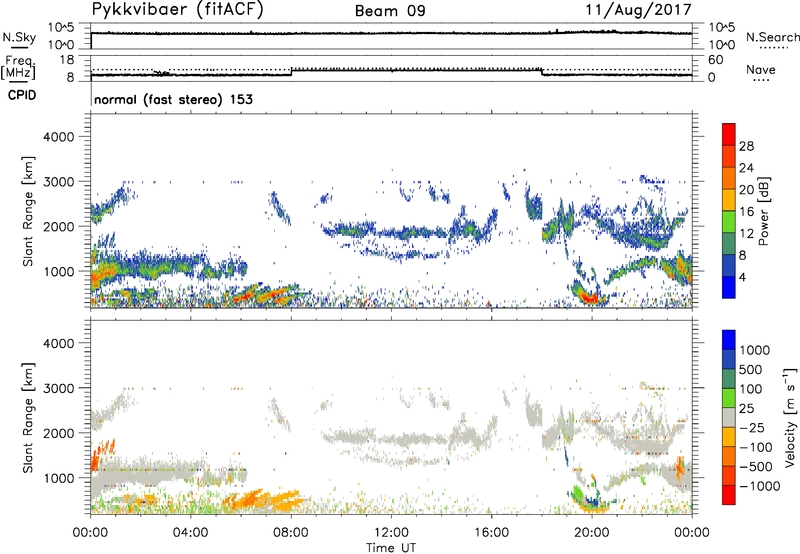Viewport: 800px width, 554px height.
Task: Click the 1000 range tick in velocity panel
Action: point(58,478)
